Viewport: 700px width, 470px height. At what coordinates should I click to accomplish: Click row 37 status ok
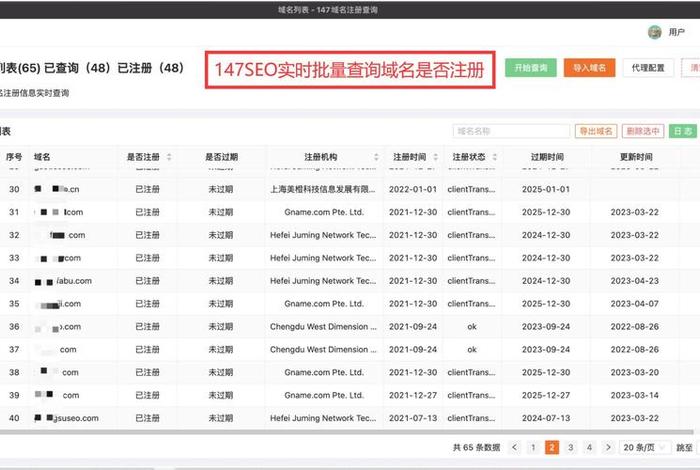pos(472,349)
